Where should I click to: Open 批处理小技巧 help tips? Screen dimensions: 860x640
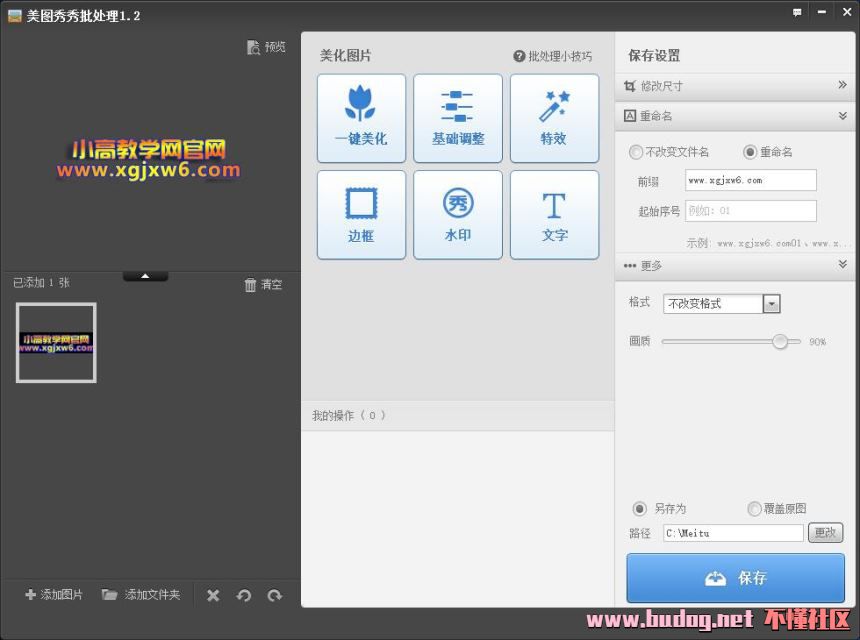(x=553, y=56)
